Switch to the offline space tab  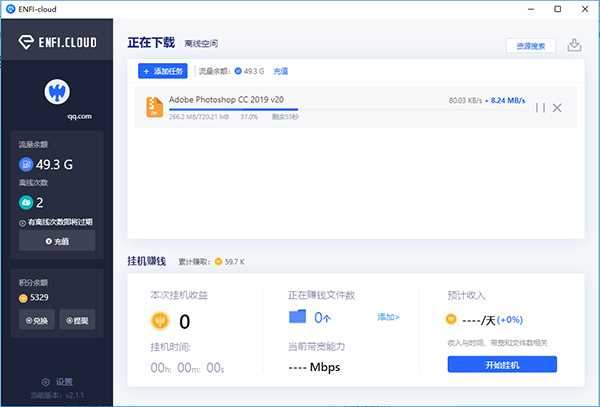(x=201, y=44)
